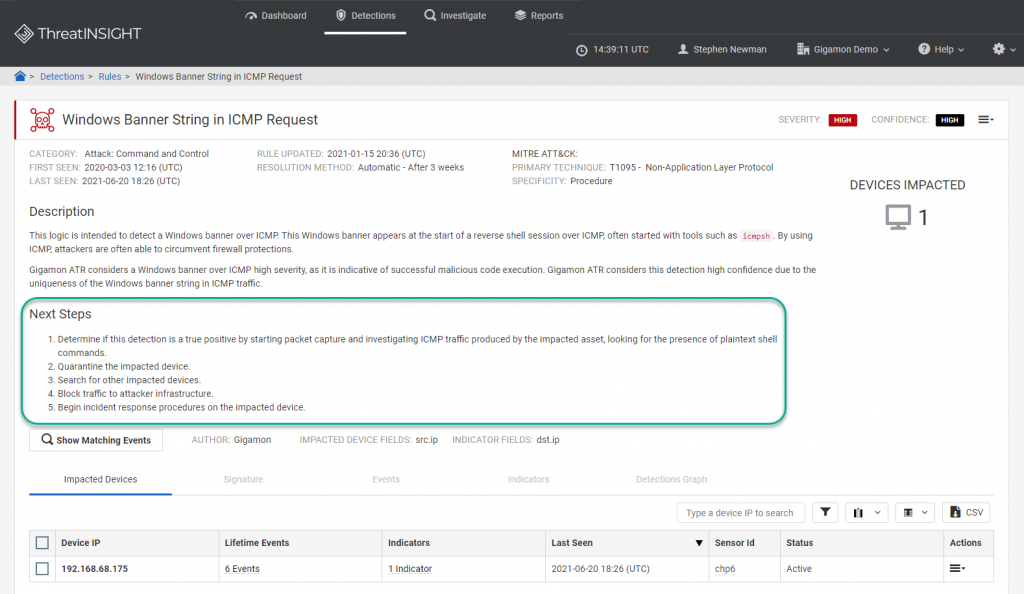The image size is (1024, 594).
Task: Focus the device IP search field
Action: point(741,513)
